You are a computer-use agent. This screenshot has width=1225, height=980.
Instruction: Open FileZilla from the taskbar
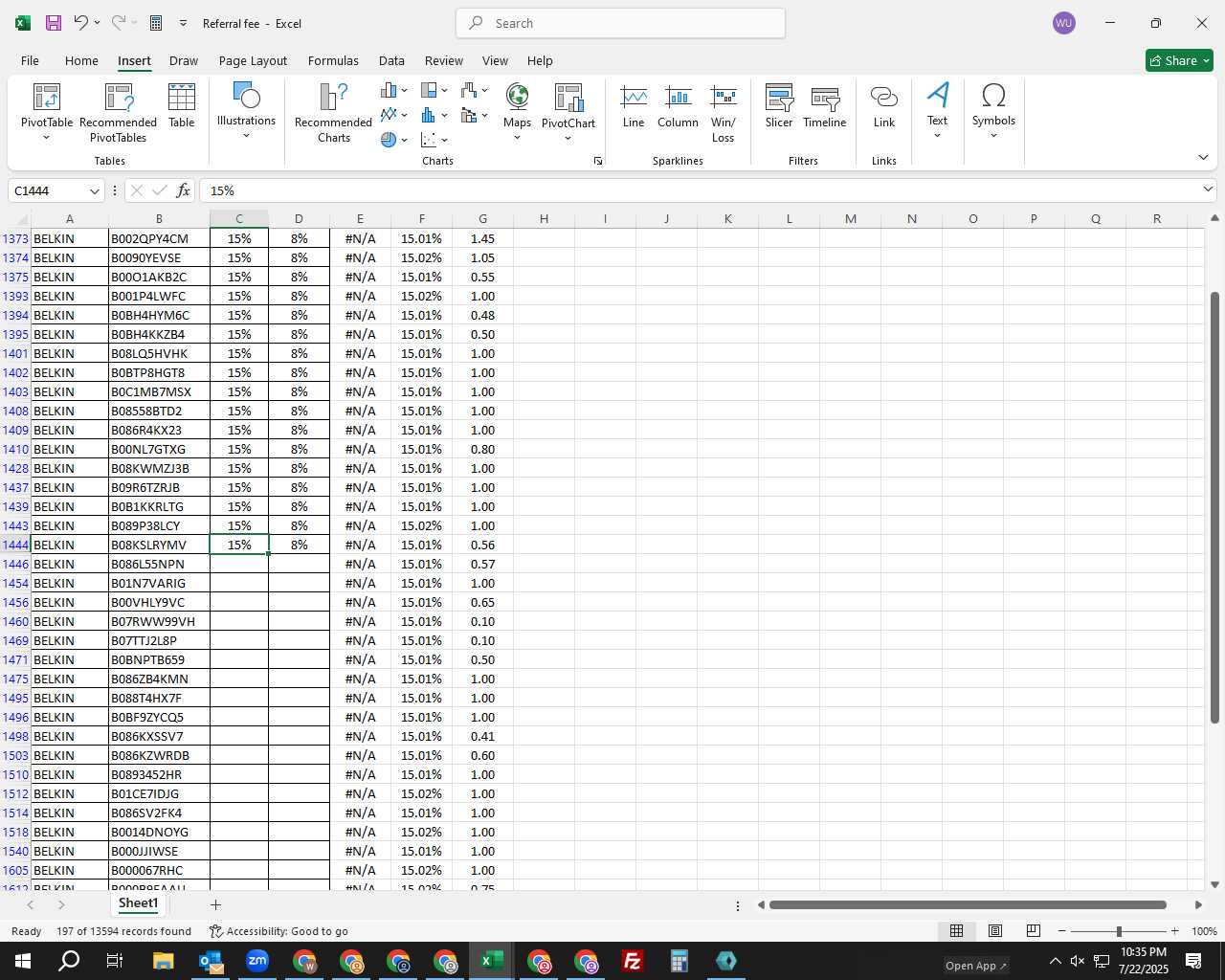(633, 961)
